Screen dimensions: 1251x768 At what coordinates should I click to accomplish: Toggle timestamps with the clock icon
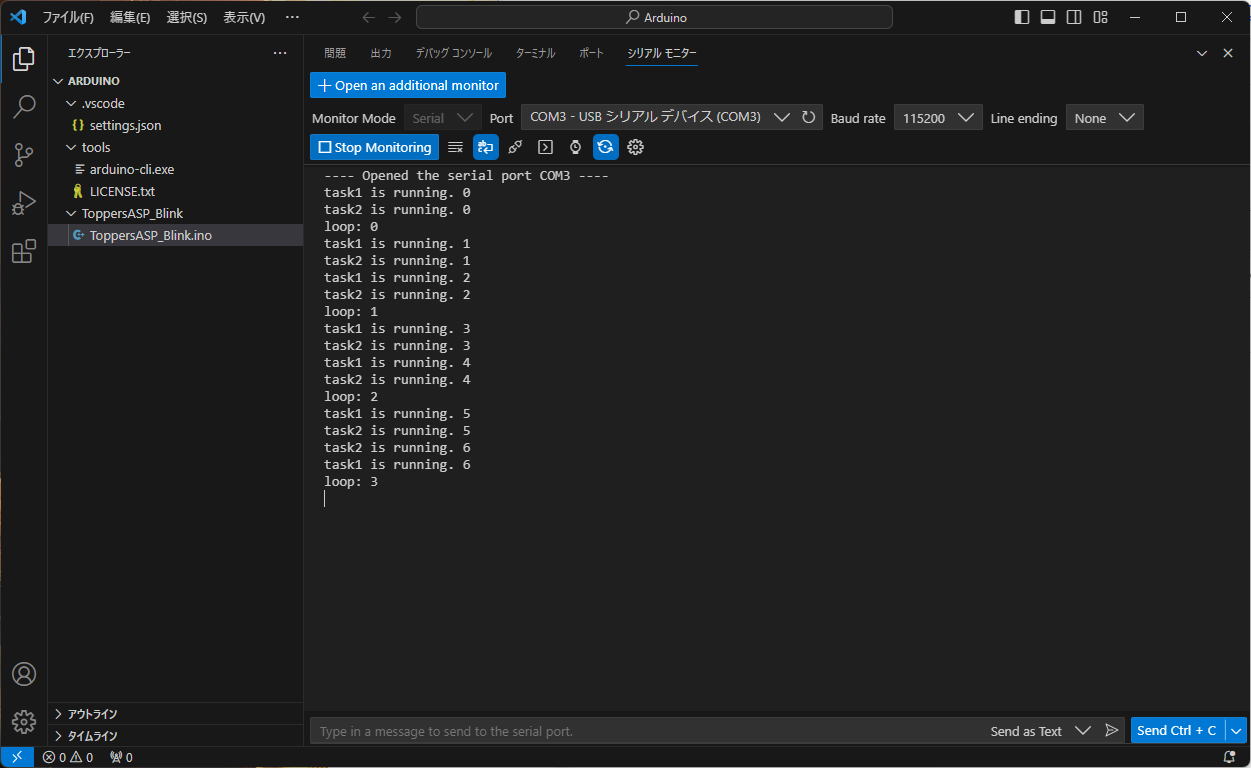point(575,147)
